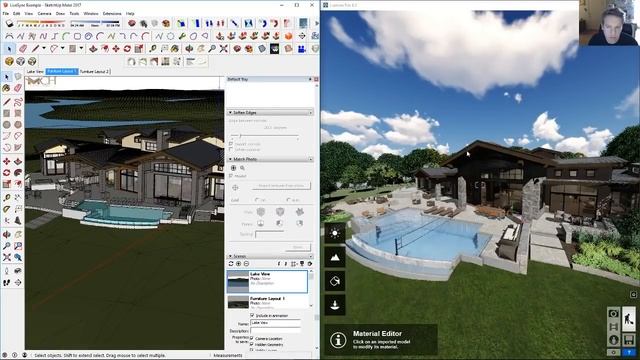
Task: Select the 3D Text tool in left toolset
Action: tap(18, 221)
